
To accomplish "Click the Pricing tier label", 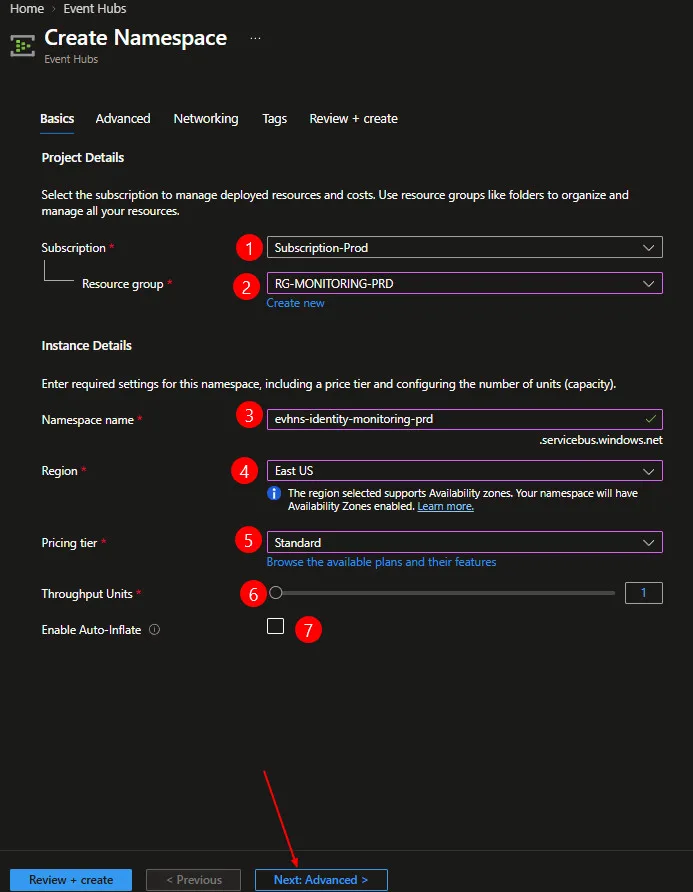I will point(69,543).
